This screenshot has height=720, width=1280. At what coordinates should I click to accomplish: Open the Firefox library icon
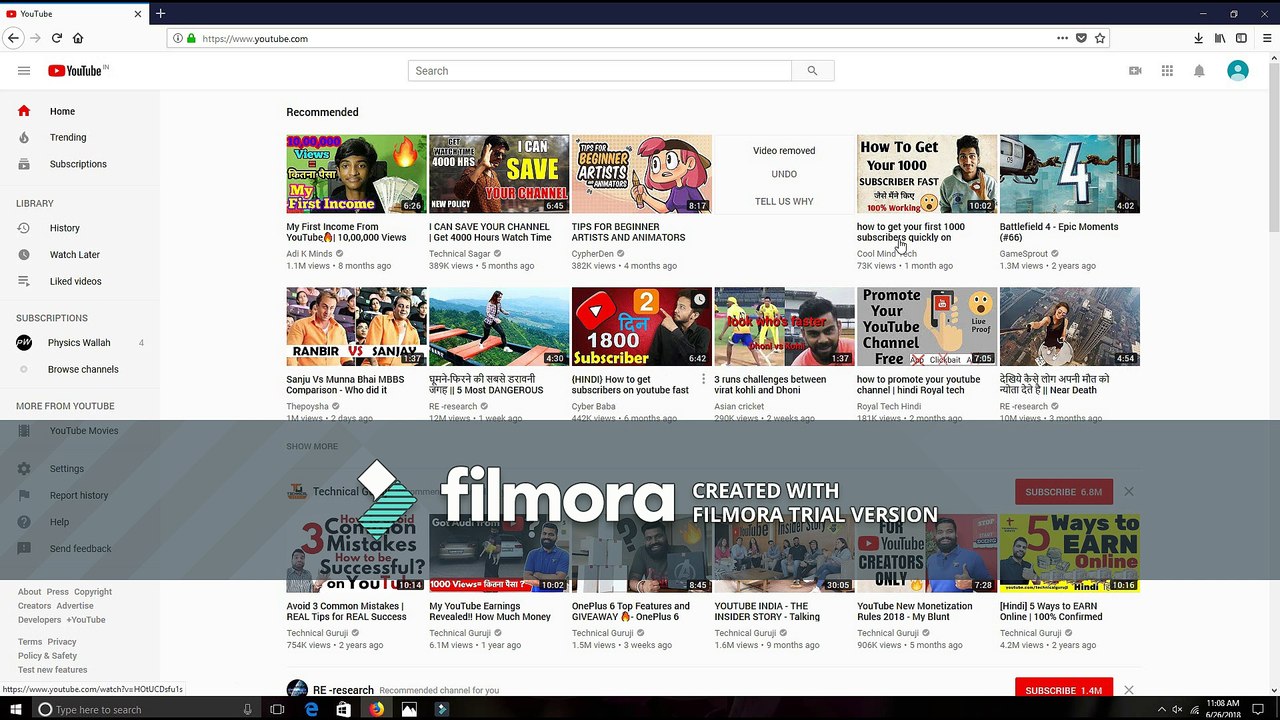tap(1220, 38)
